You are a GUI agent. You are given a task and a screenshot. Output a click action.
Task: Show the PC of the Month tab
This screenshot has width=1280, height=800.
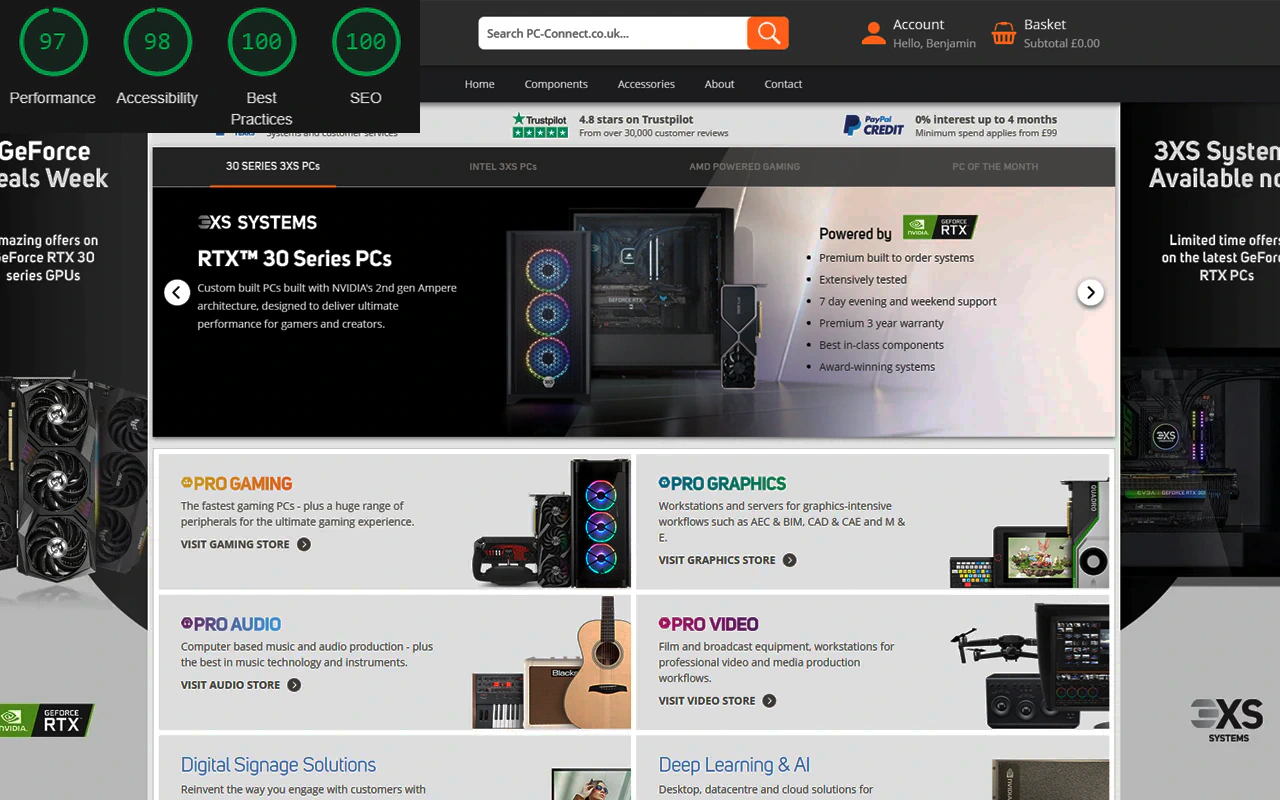tap(995, 167)
